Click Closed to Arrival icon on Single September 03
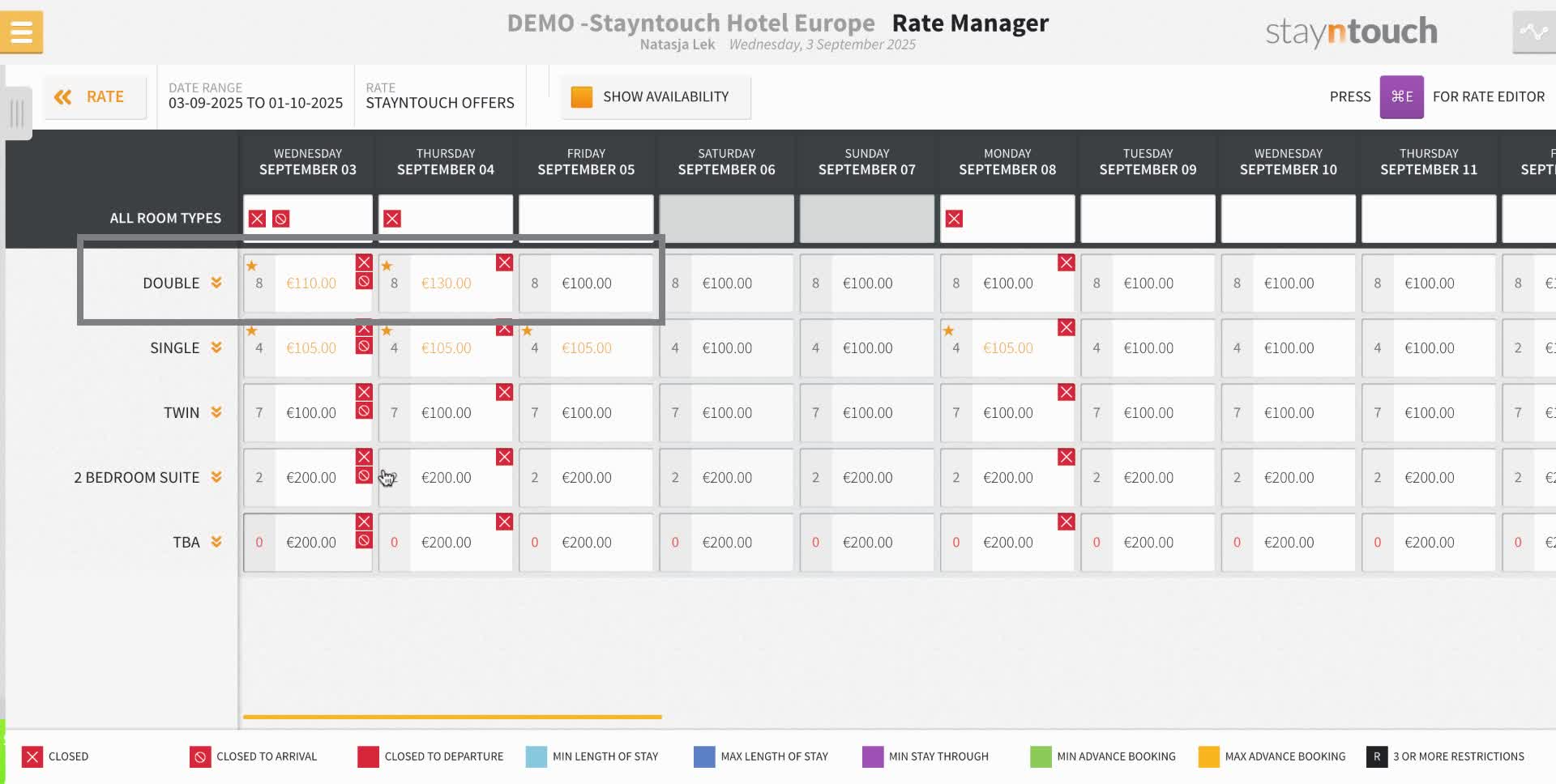The height and width of the screenshot is (784, 1556). pyautogui.click(x=364, y=346)
